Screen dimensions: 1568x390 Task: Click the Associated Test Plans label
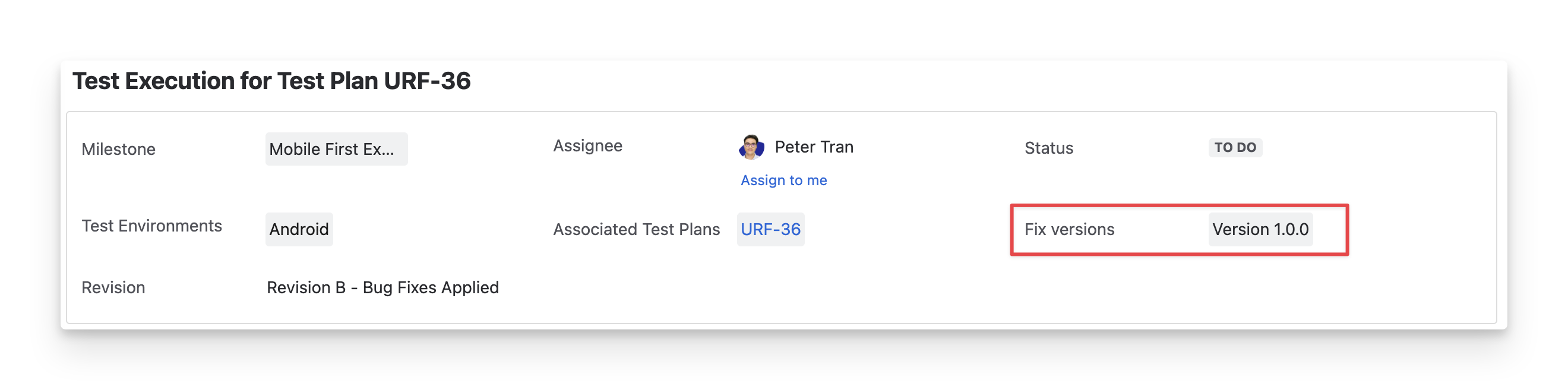coord(636,229)
